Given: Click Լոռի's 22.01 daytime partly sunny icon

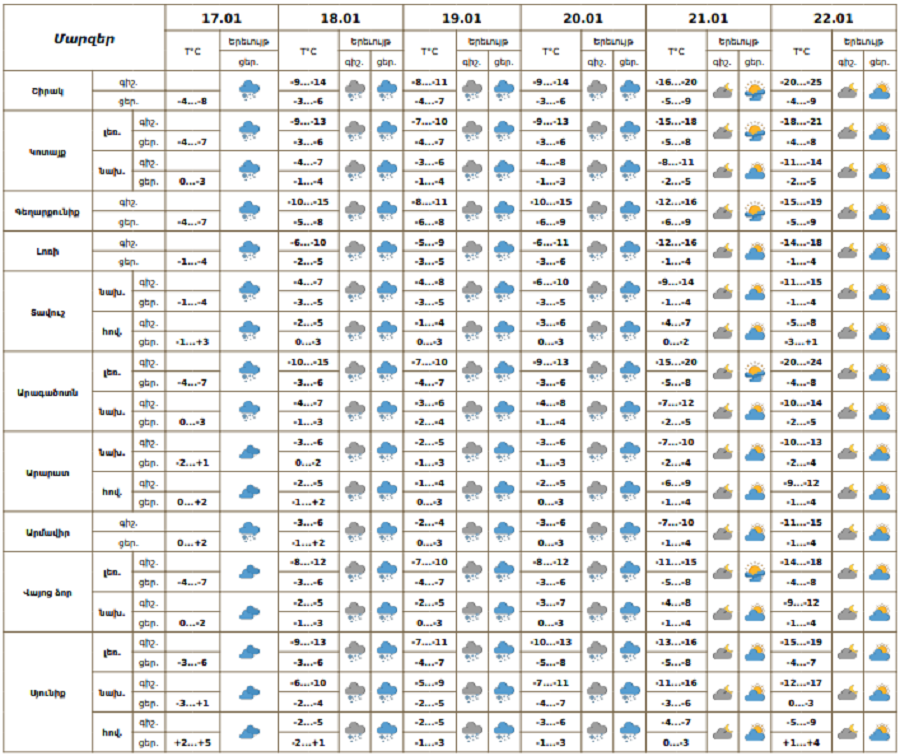Looking at the screenshot, I should 880,251.
